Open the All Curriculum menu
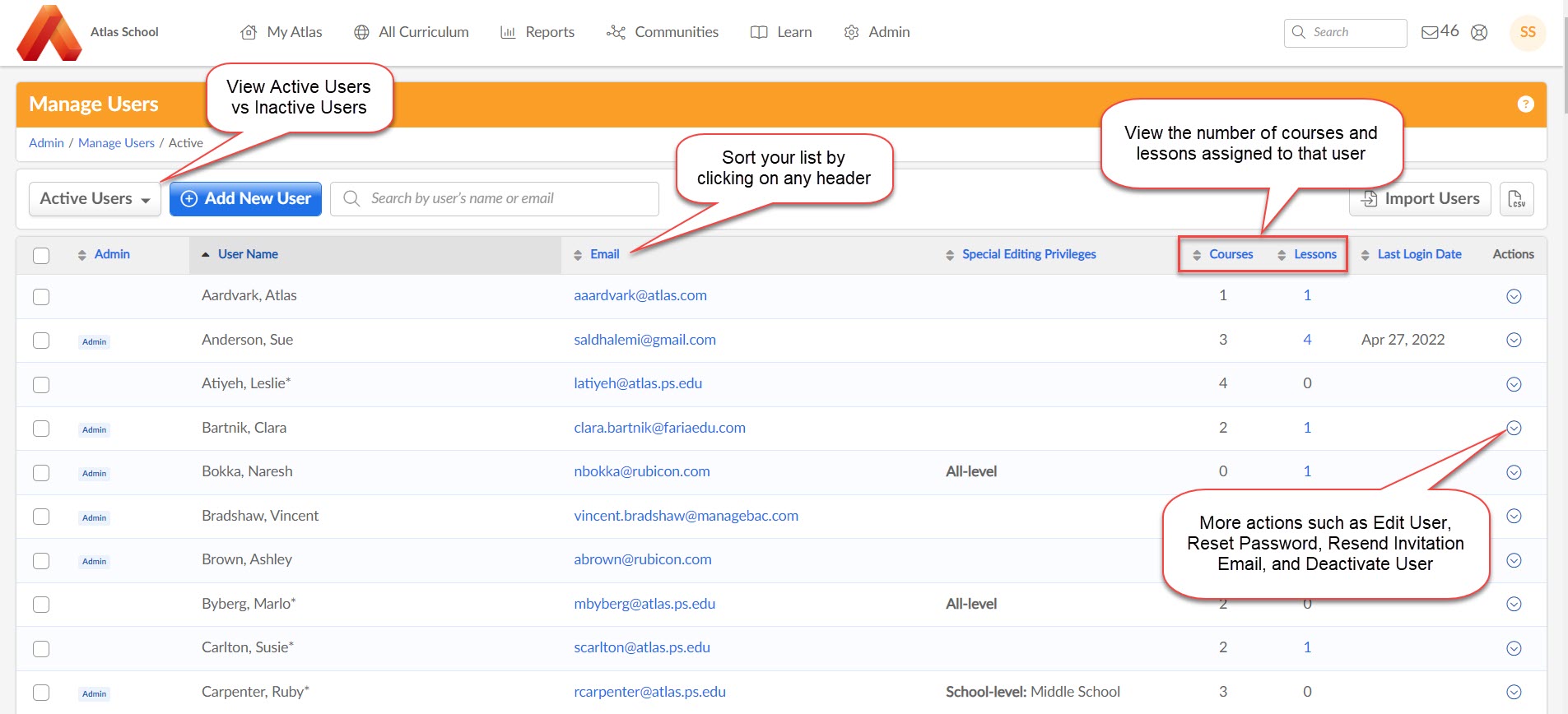 412,32
